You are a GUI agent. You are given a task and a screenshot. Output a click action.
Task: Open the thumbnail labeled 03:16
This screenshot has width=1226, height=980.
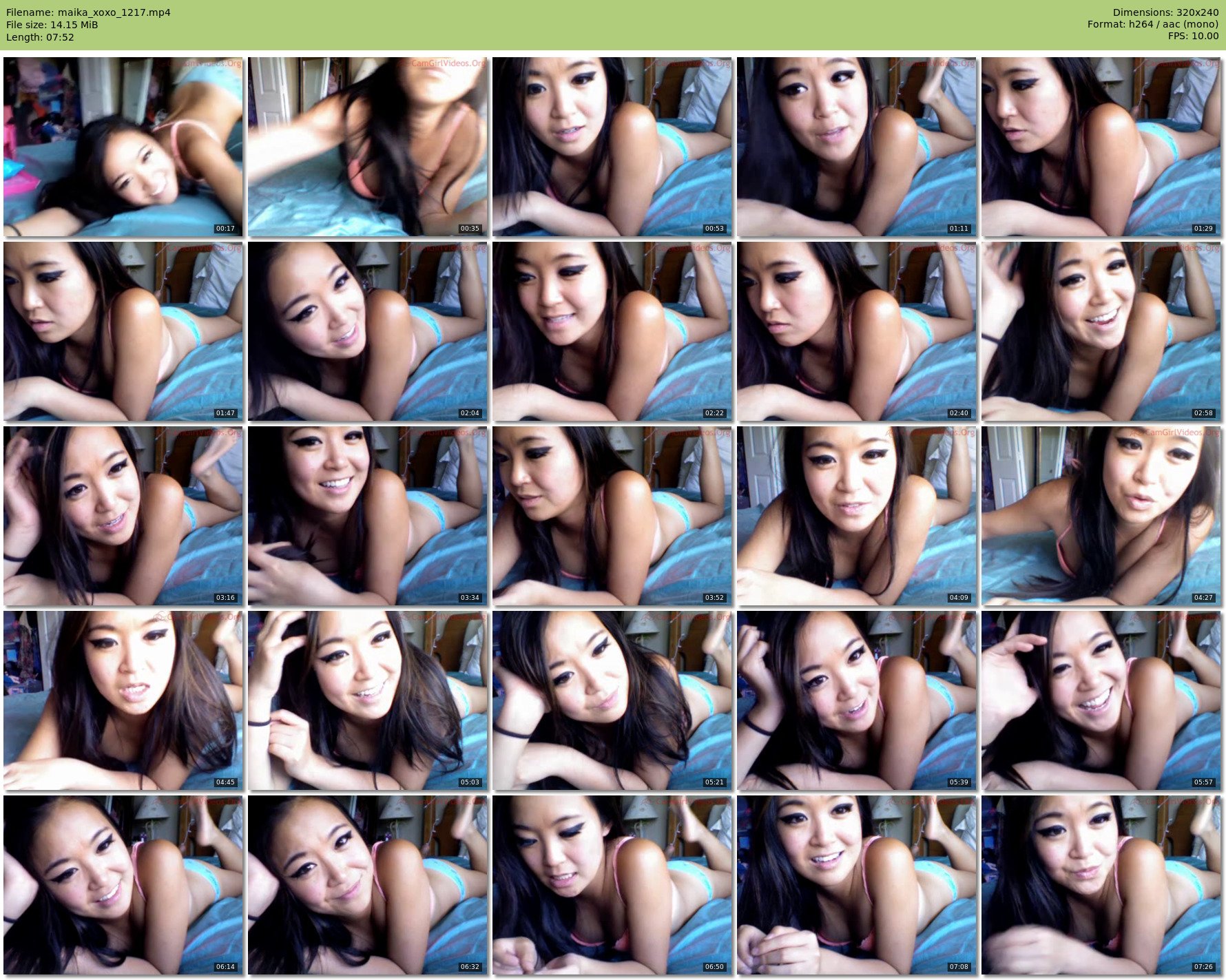[123, 516]
